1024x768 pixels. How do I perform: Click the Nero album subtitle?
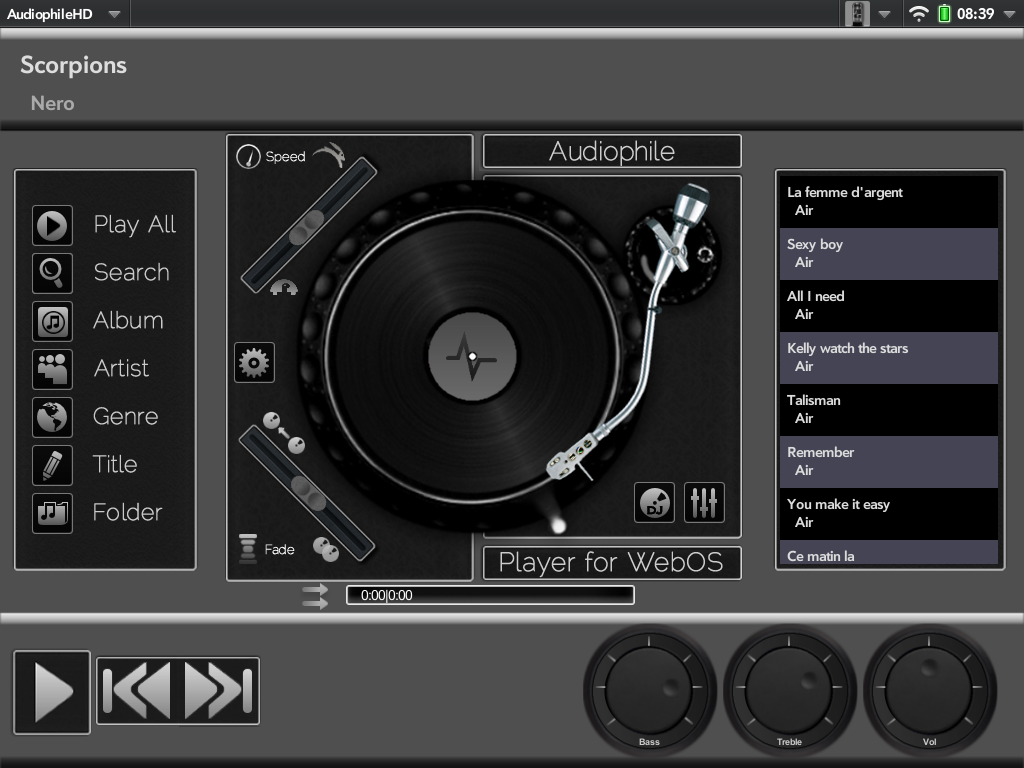(52, 103)
